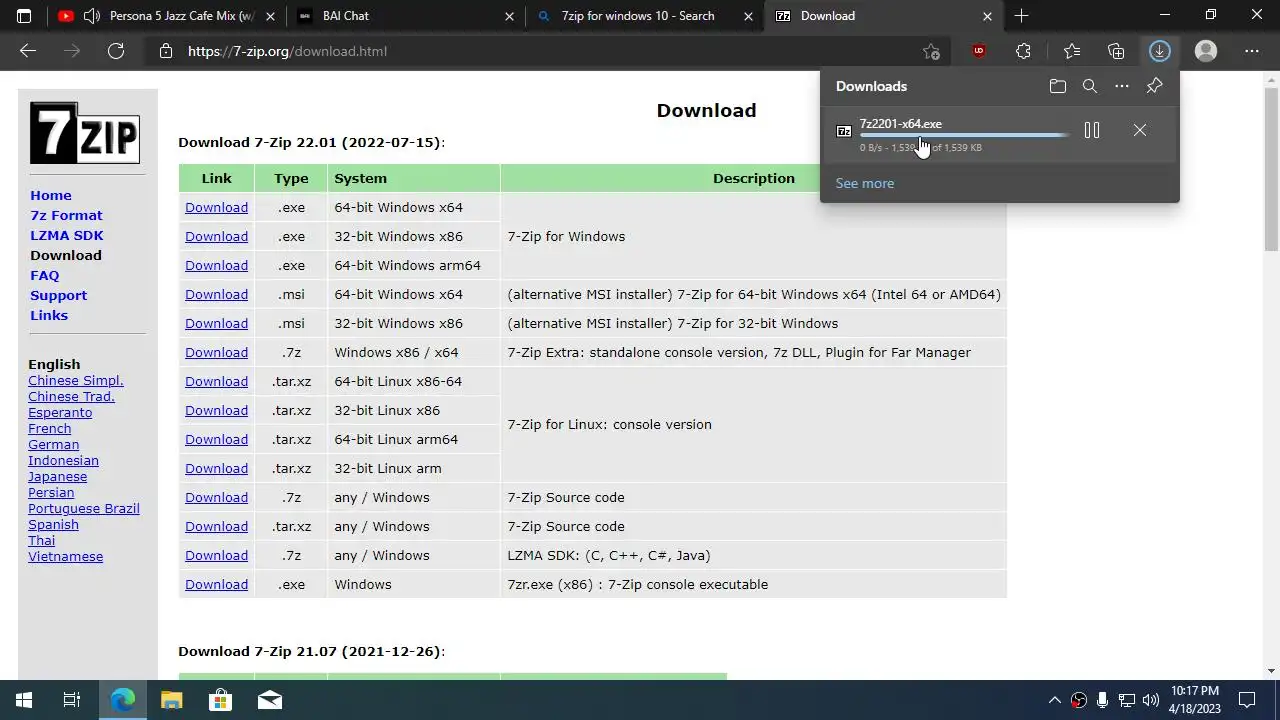Mute the Persona 5 tab audio icon

click(x=92, y=16)
